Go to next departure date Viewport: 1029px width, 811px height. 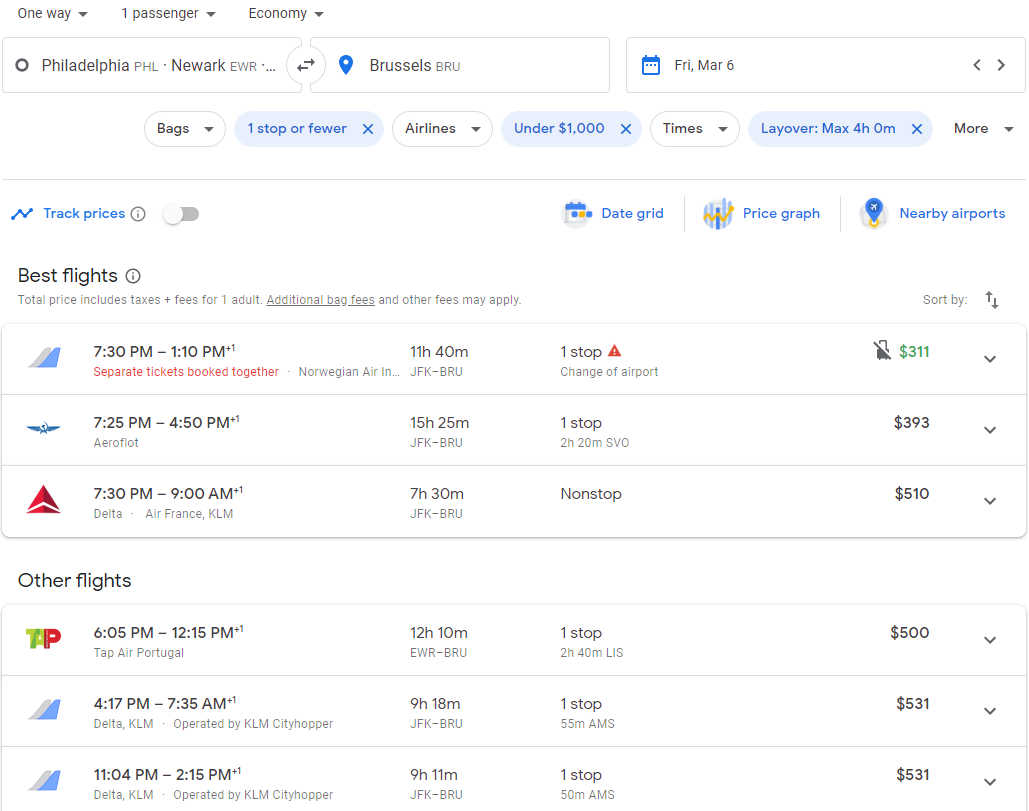1001,65
